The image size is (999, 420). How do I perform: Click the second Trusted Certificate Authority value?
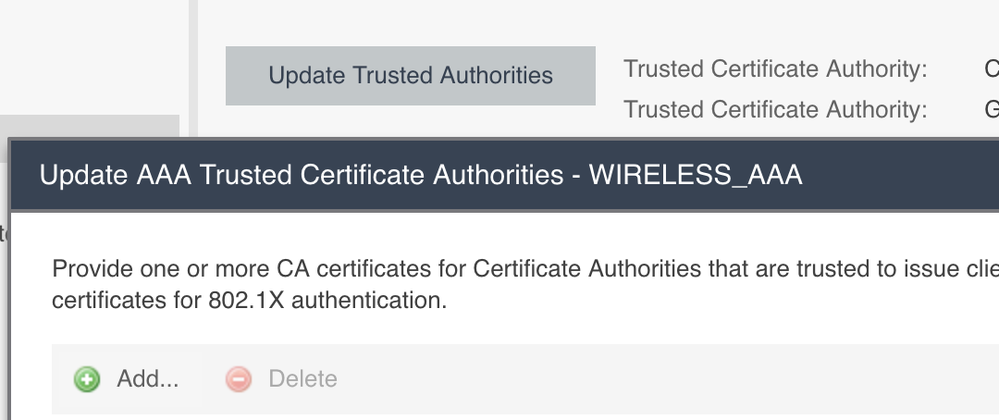coord(991,108)
